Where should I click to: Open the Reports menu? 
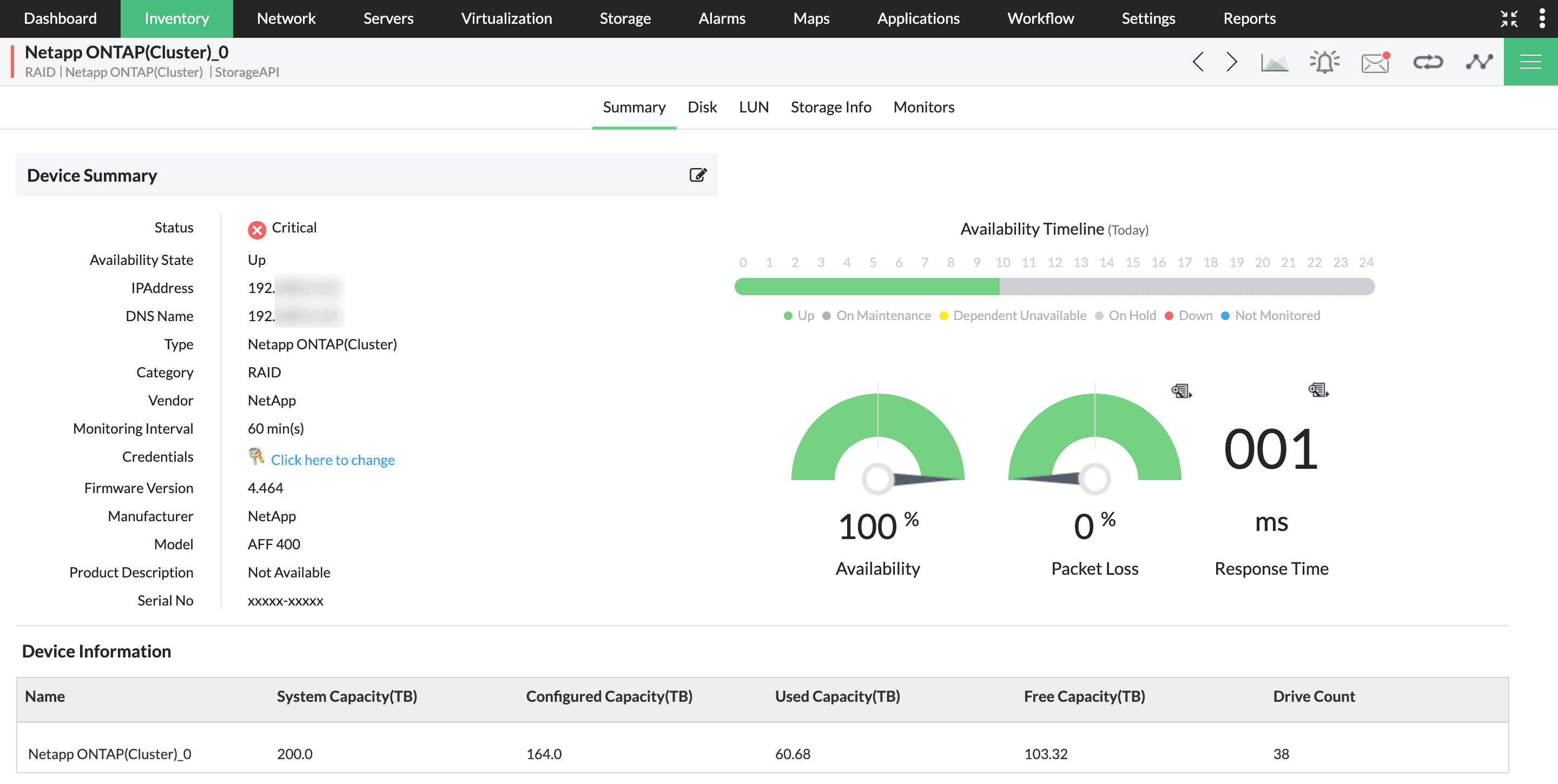(x=1250, y=19)
